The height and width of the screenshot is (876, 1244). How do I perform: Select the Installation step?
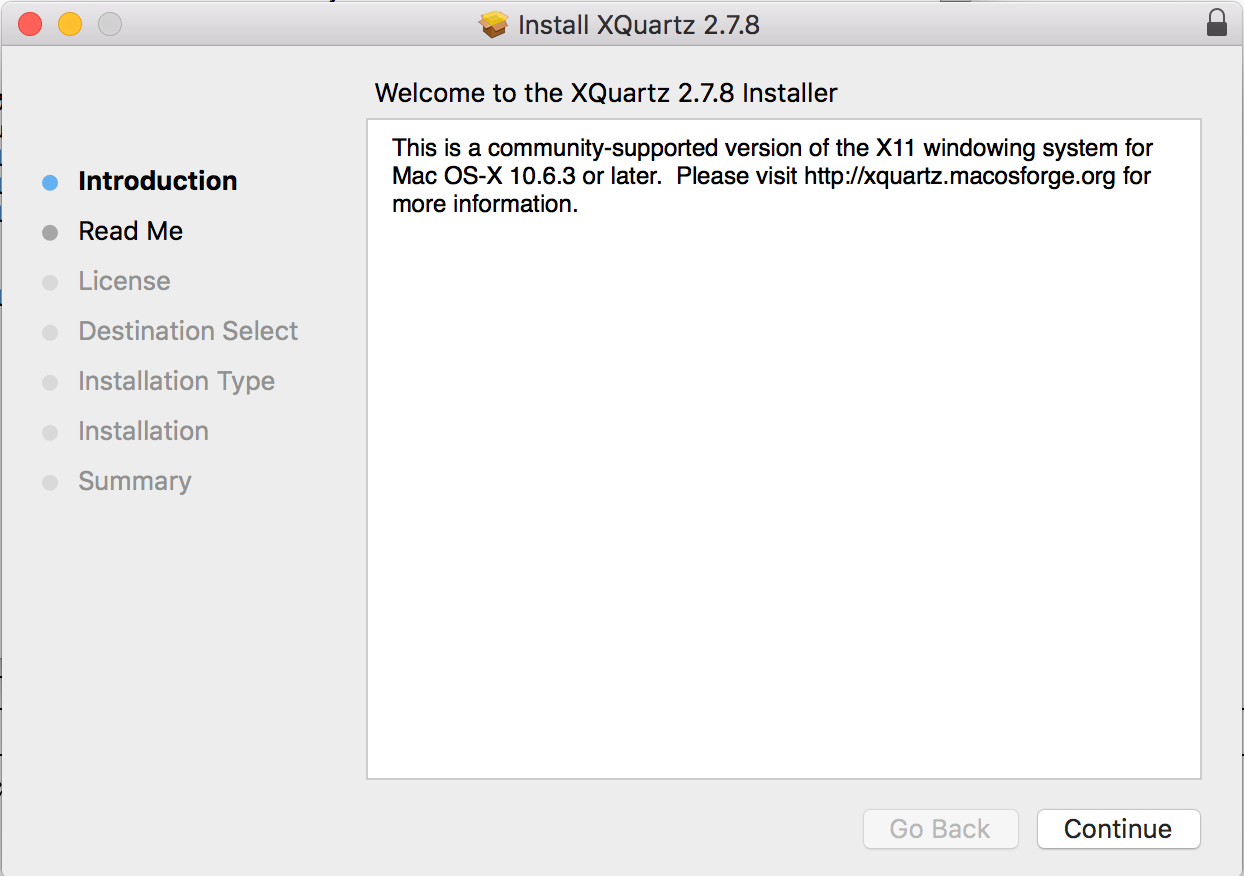(x=143, y=431)
